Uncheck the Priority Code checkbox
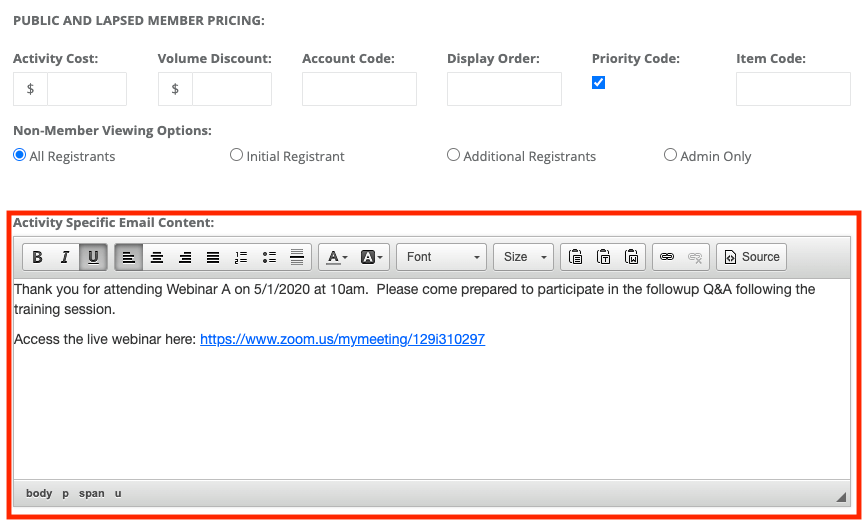The width and height of the screenshot is (863, 524). [x=598, y=83]
